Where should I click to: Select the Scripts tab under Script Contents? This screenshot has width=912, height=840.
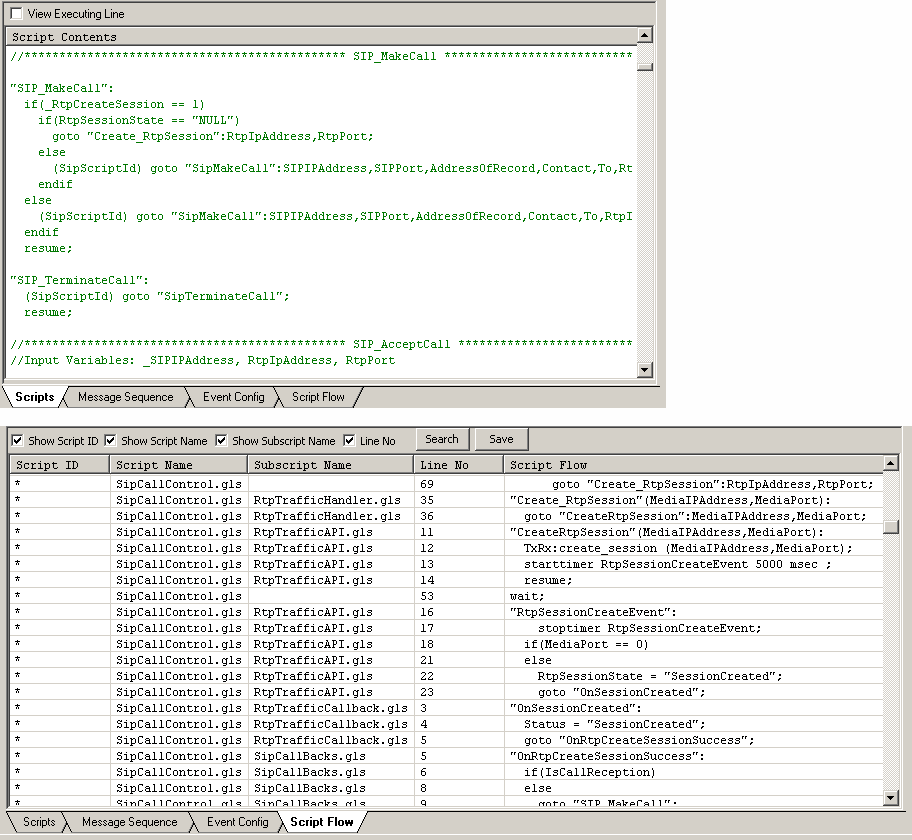pos(34,397)
